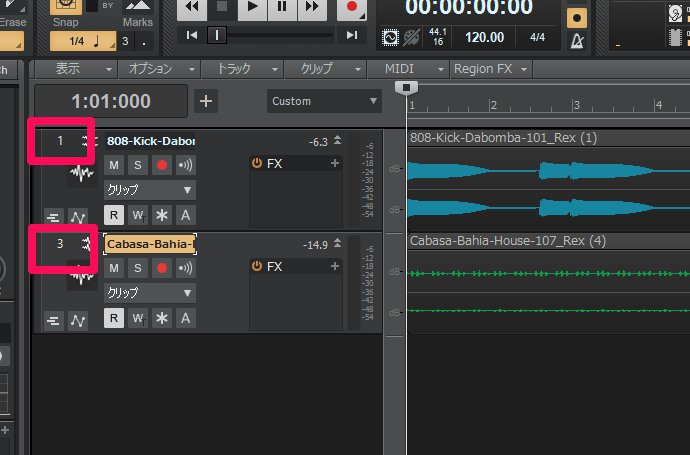Screen dimensions: 690x455
Task: Enable automation Write on Cabasa-Bahia track
Action: click(x=138, y=318)
